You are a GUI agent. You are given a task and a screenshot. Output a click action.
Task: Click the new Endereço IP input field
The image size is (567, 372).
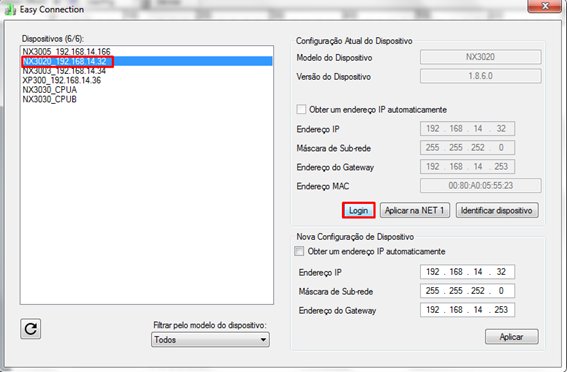point(467,272)
